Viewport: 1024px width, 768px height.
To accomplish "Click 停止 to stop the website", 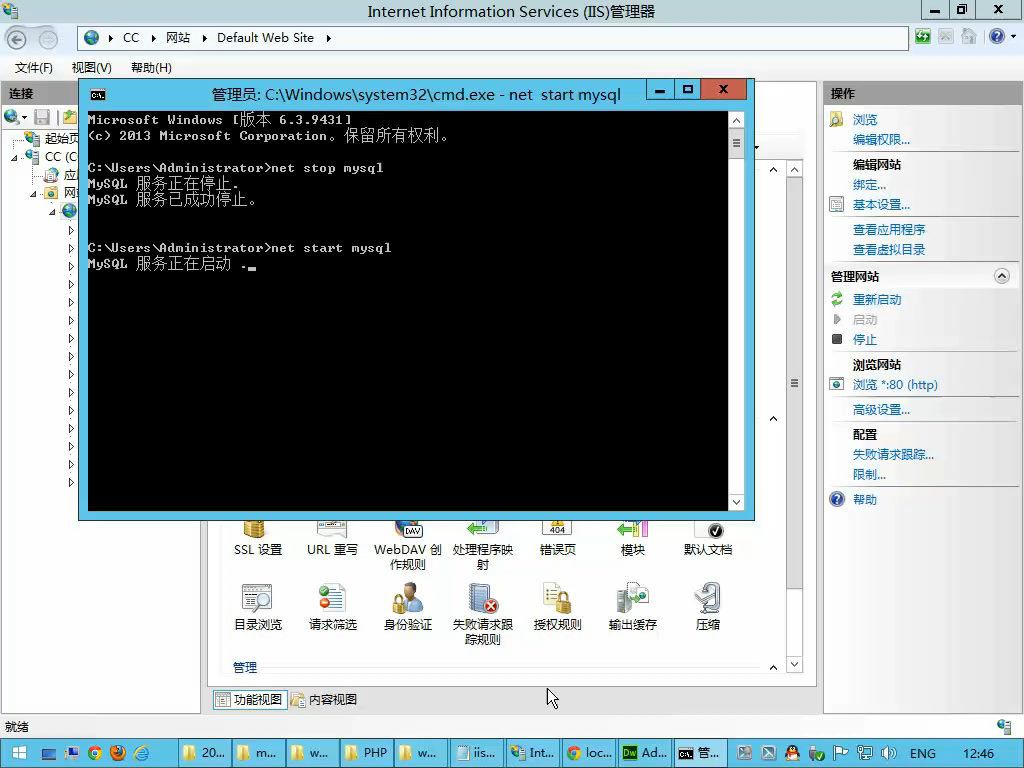I will [865, 340].
